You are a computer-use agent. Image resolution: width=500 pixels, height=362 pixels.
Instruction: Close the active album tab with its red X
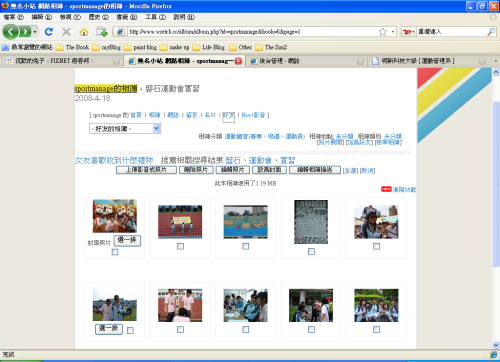pos(238,61)
